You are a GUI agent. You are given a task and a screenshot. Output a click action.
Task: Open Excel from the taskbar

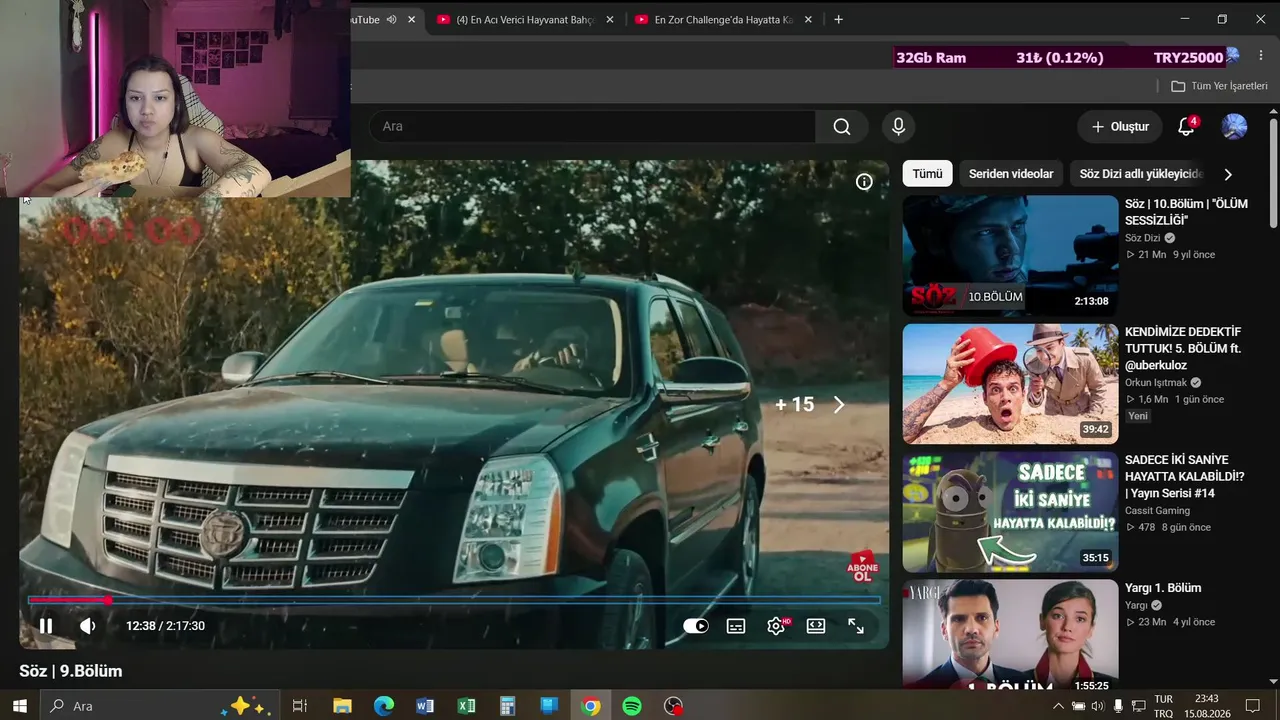pyautogui.click(x=466, y=706)
